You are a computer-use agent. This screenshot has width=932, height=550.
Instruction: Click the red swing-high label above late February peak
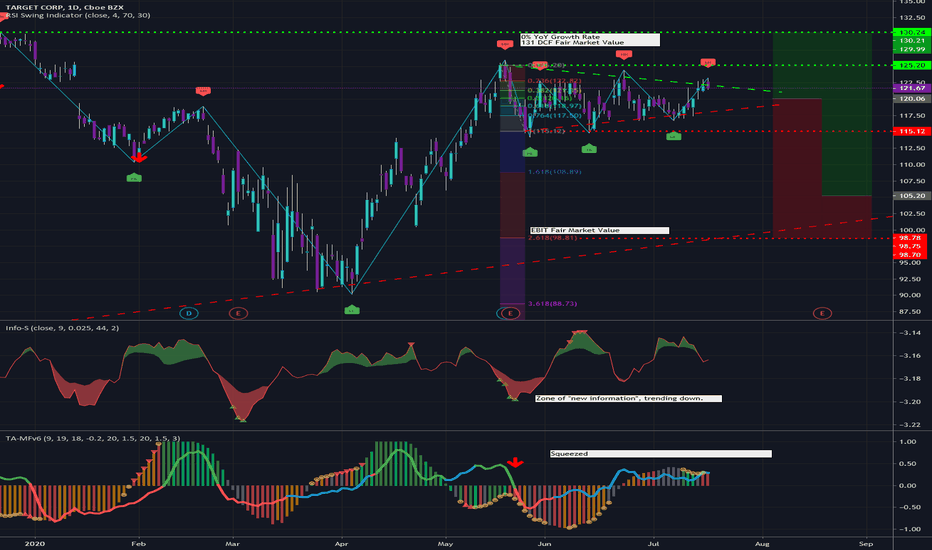tap(203, 91)
